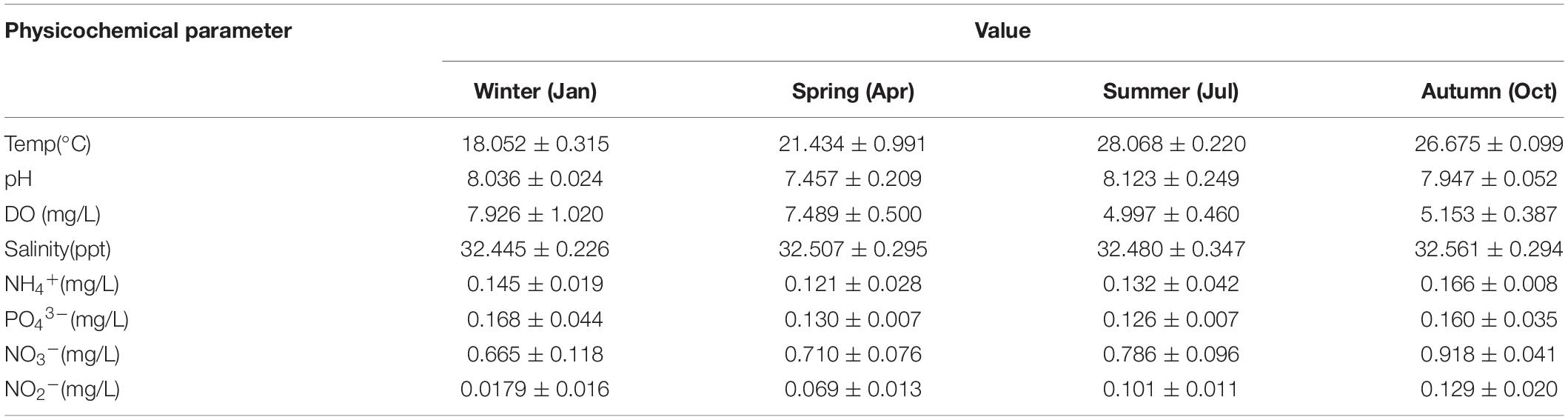The height and width of the screenshot is (420, 1568).
Task: Click the NO3−(mg/L) row label
Action: point(62,355)
